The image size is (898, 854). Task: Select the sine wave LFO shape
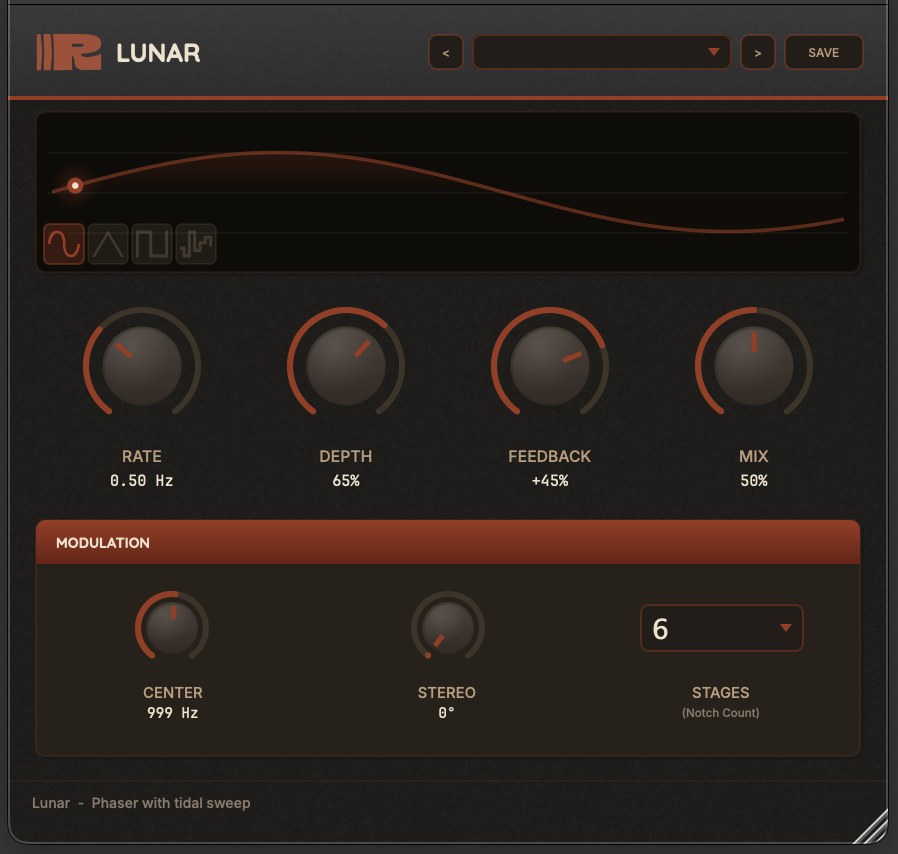(x=64, y=244)
